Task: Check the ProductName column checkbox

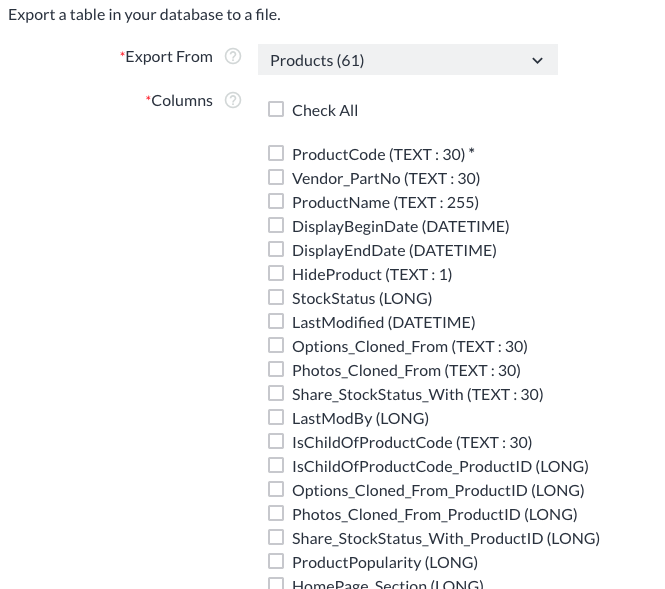Action: point(276,201)
